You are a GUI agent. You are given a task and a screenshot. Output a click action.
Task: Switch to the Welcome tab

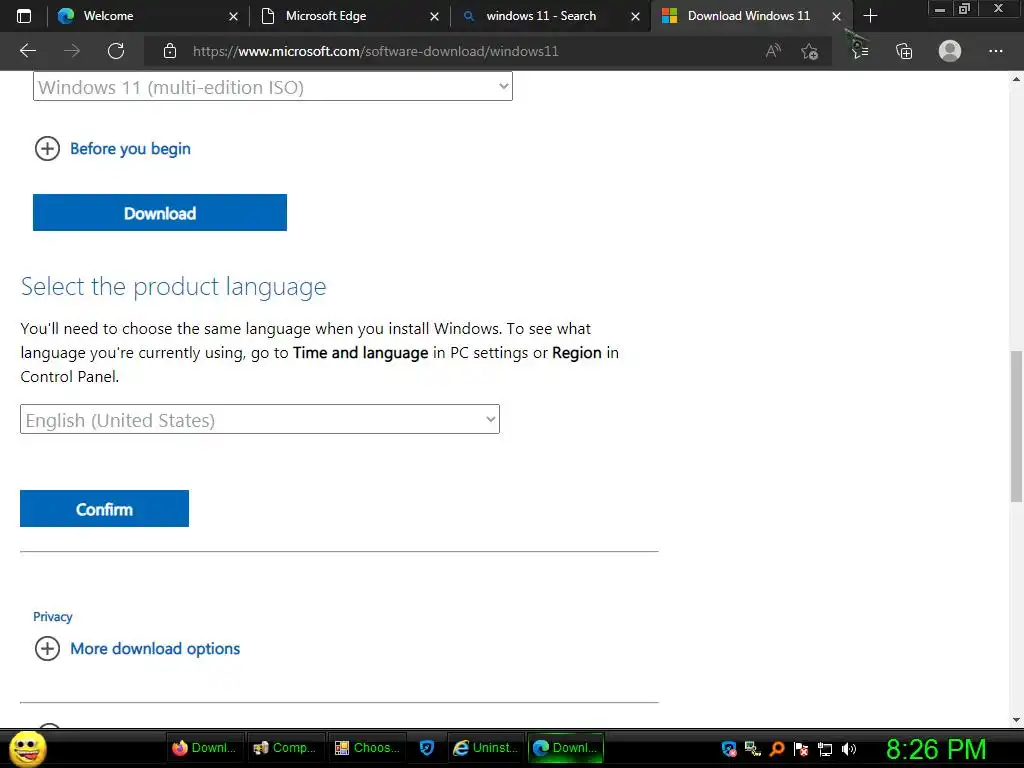pyautogui.click(x=148, y=16)
